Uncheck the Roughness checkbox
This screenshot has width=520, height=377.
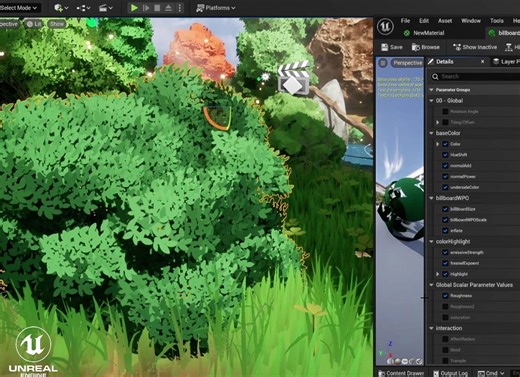coord(445,296)
